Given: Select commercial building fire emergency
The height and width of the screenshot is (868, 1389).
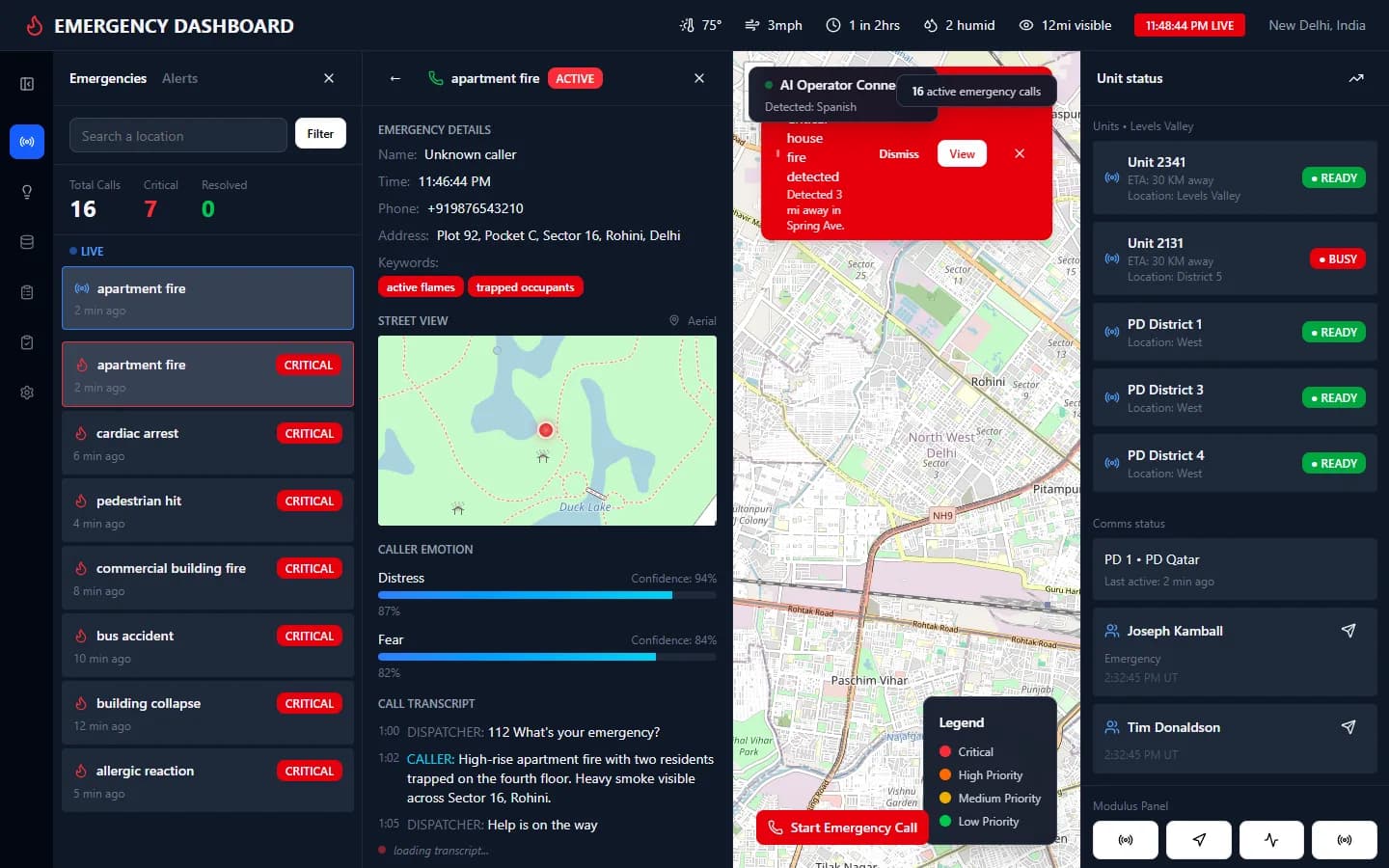Looking at the screenshot, I should [x=207, y=578].
